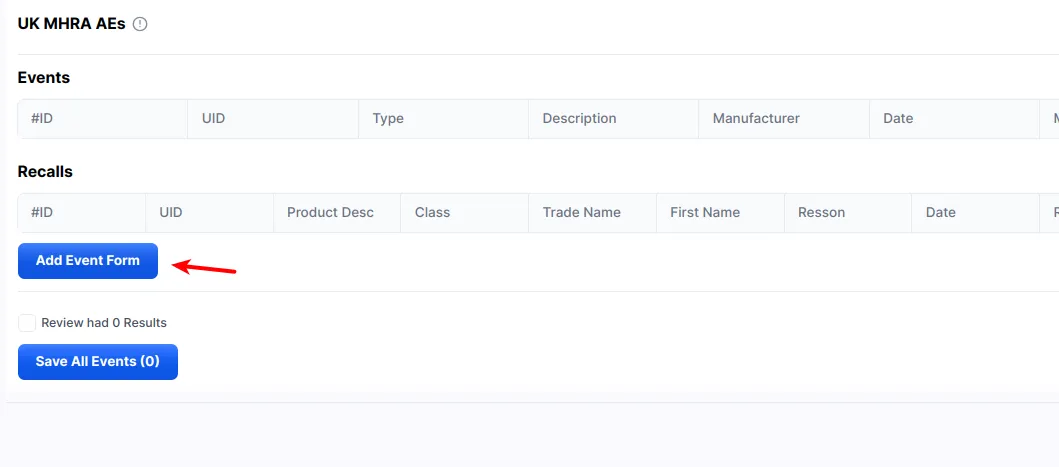Click the info icon beside UK MHRA AEs
1059x467 pixels.
click(x=140, y=24)
